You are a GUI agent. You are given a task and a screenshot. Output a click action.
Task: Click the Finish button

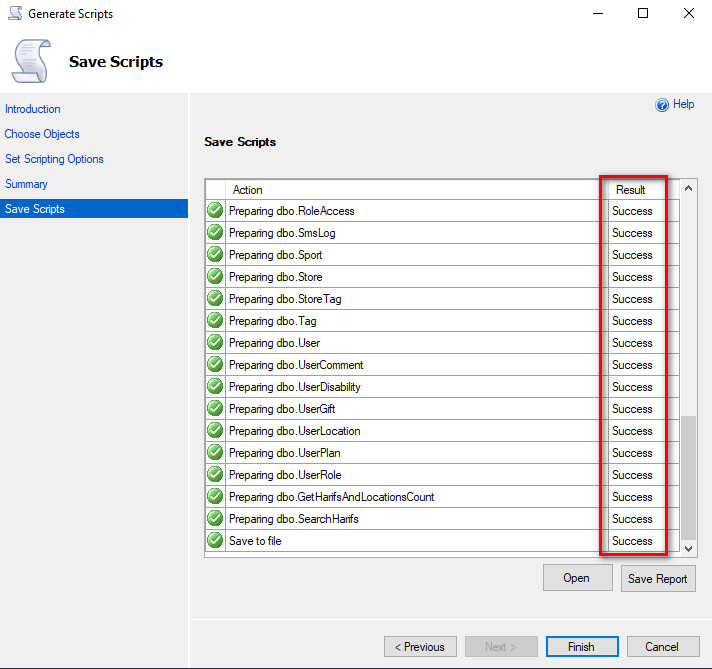(582, 646)
